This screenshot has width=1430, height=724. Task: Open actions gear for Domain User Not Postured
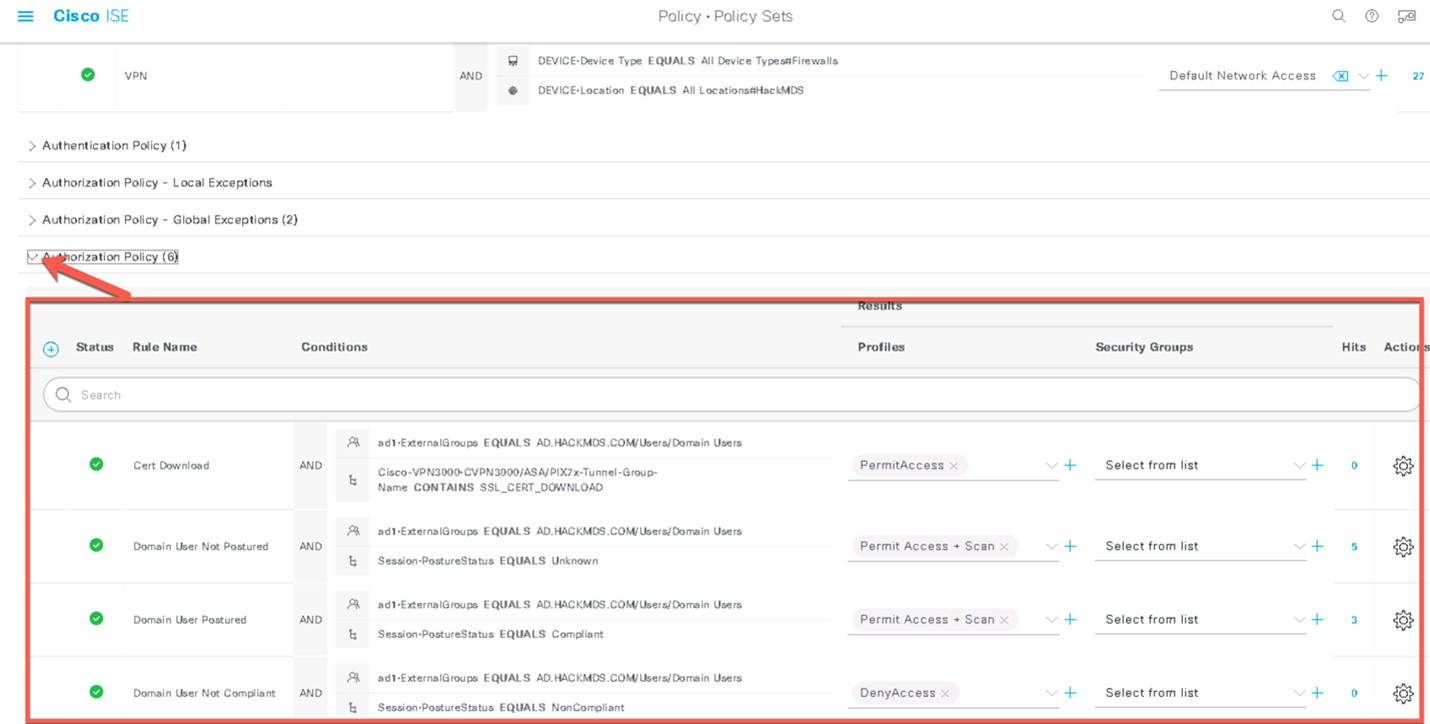(x=1403, y=547)
